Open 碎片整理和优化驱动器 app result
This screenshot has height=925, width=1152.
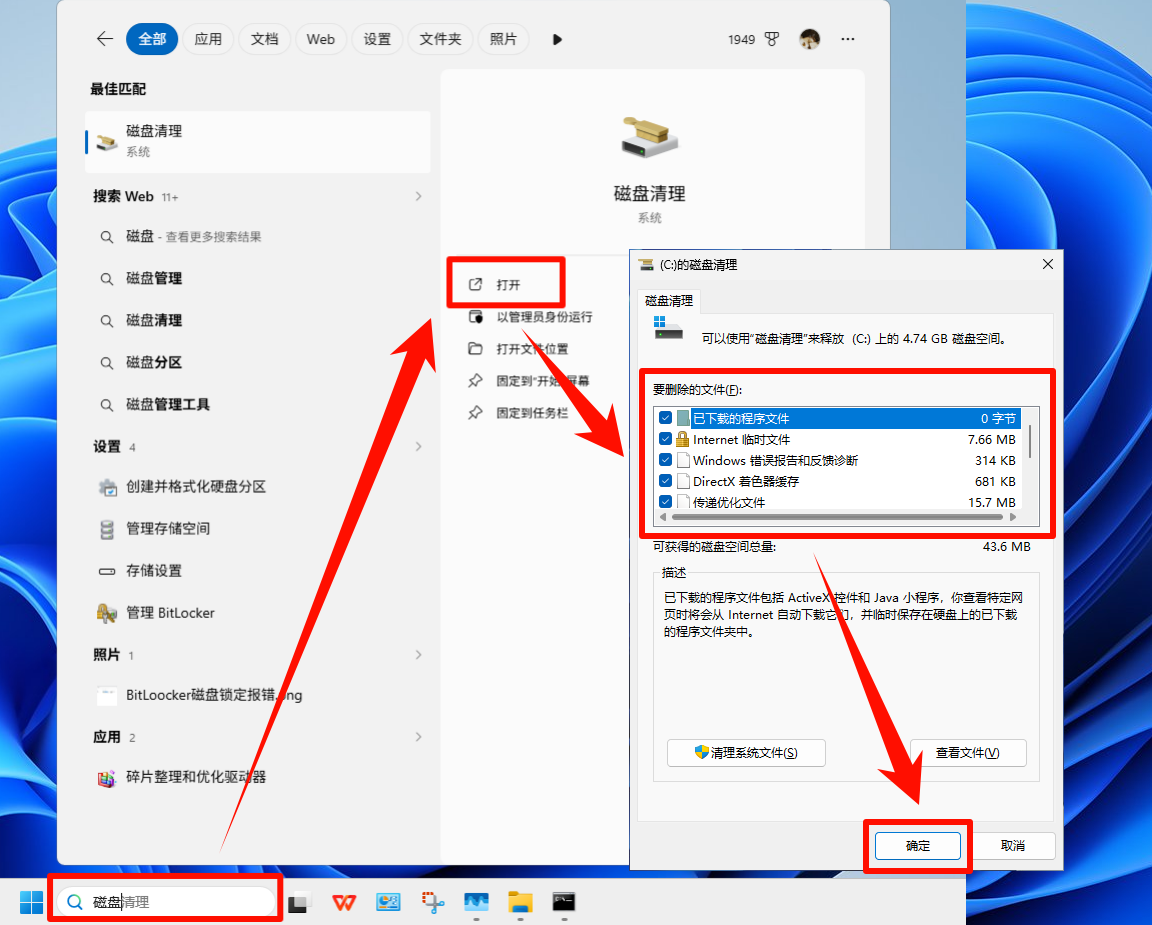[x=258, y=777]
